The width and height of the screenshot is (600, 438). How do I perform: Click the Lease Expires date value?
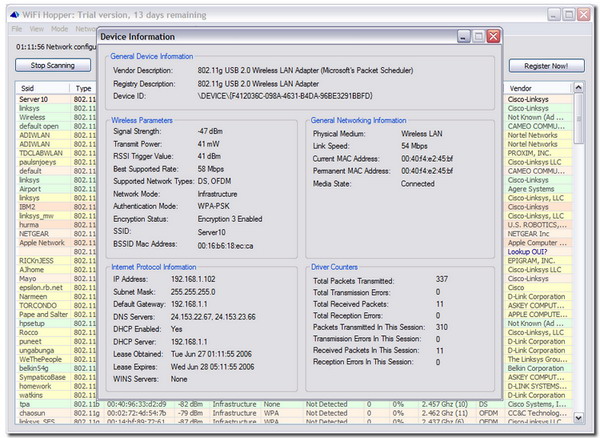(x=212, y=366)
